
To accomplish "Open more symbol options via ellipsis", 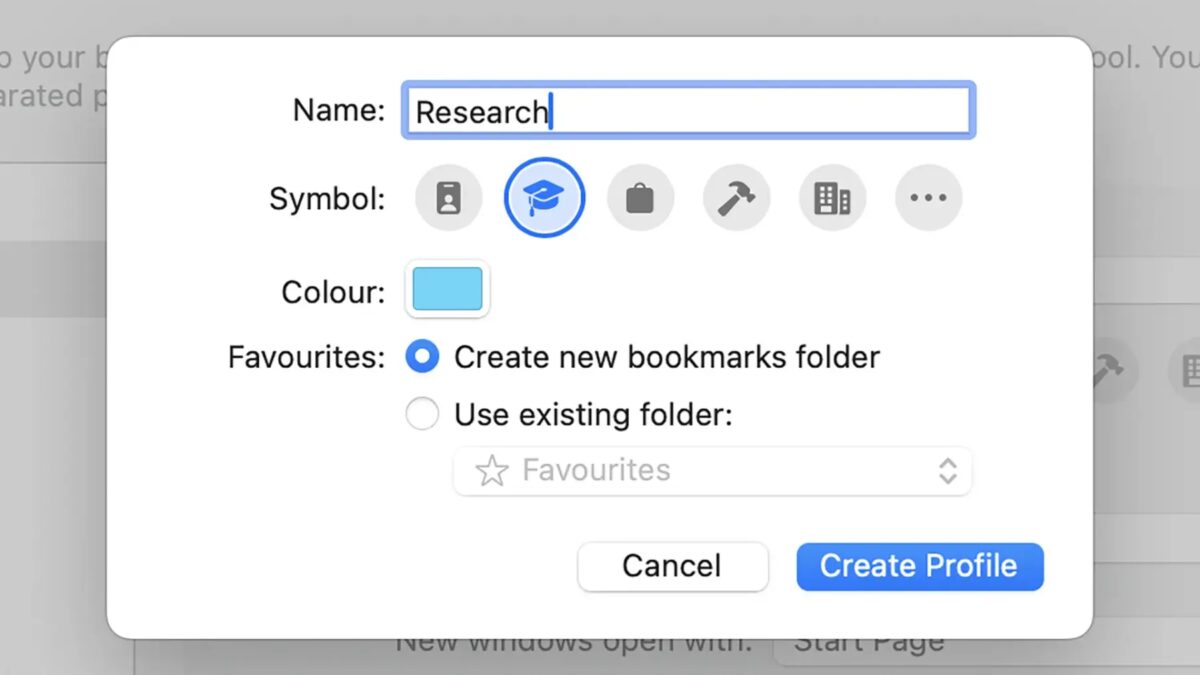I will click(928, 197).
